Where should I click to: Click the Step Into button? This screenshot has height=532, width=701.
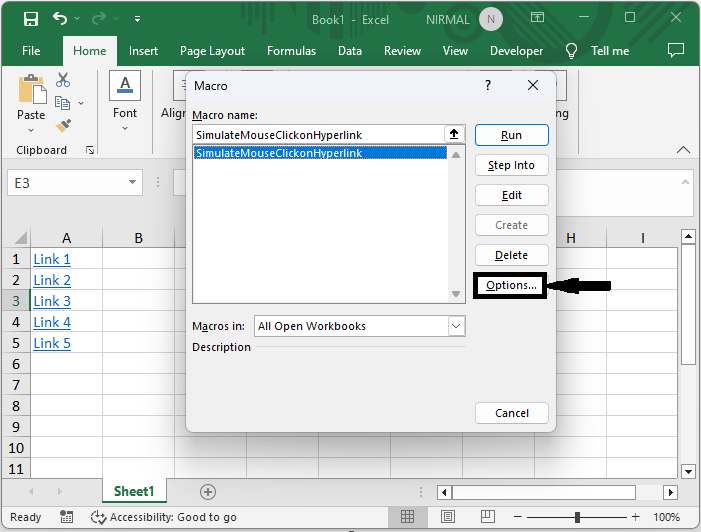[x=511, y=165]
